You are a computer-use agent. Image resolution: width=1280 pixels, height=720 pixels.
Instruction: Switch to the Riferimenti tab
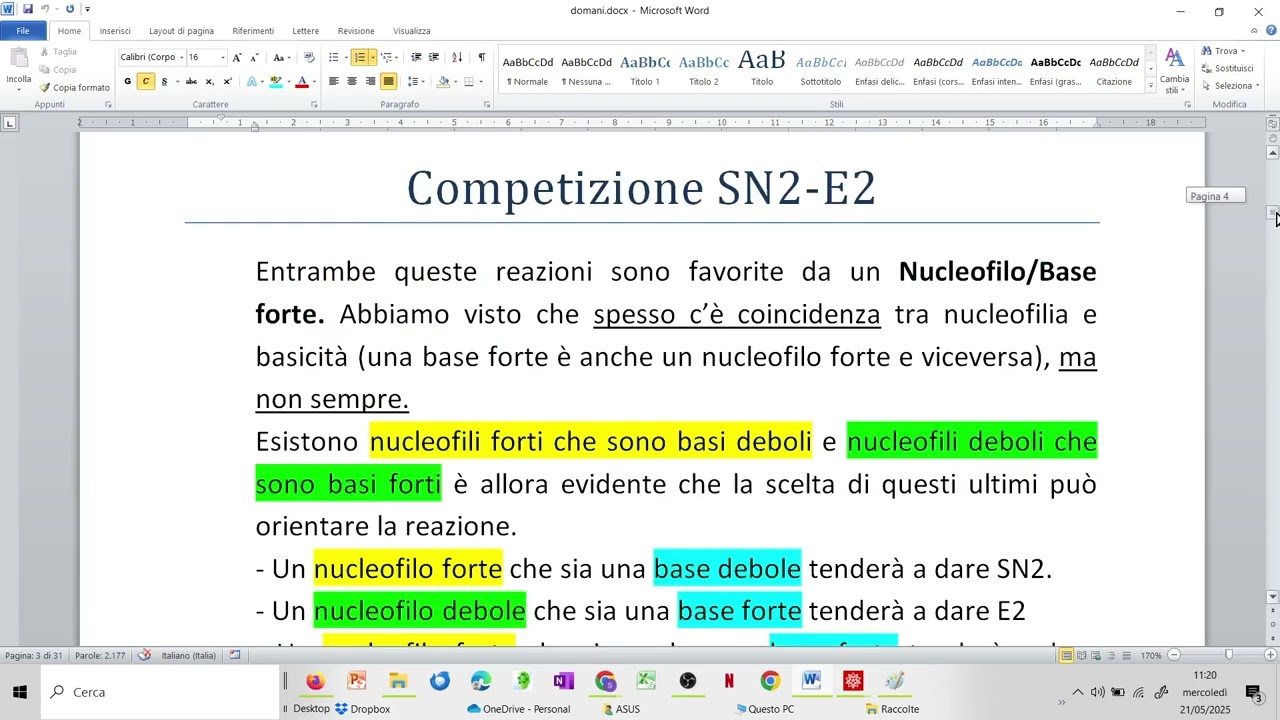pyautogui.click(x=253, y=31)
